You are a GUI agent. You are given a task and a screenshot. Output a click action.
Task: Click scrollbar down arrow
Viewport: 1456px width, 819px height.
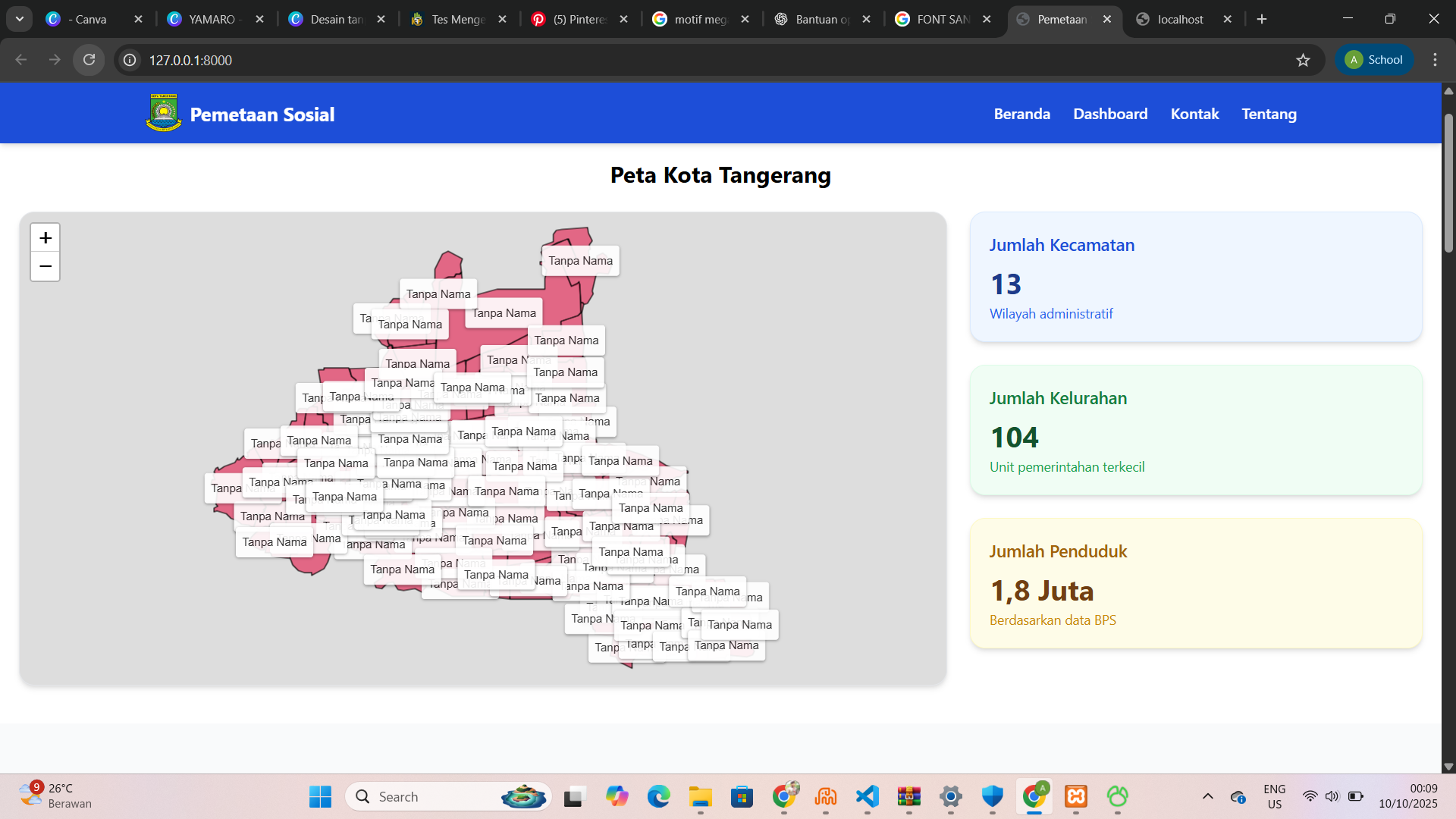pos(1448,767)
